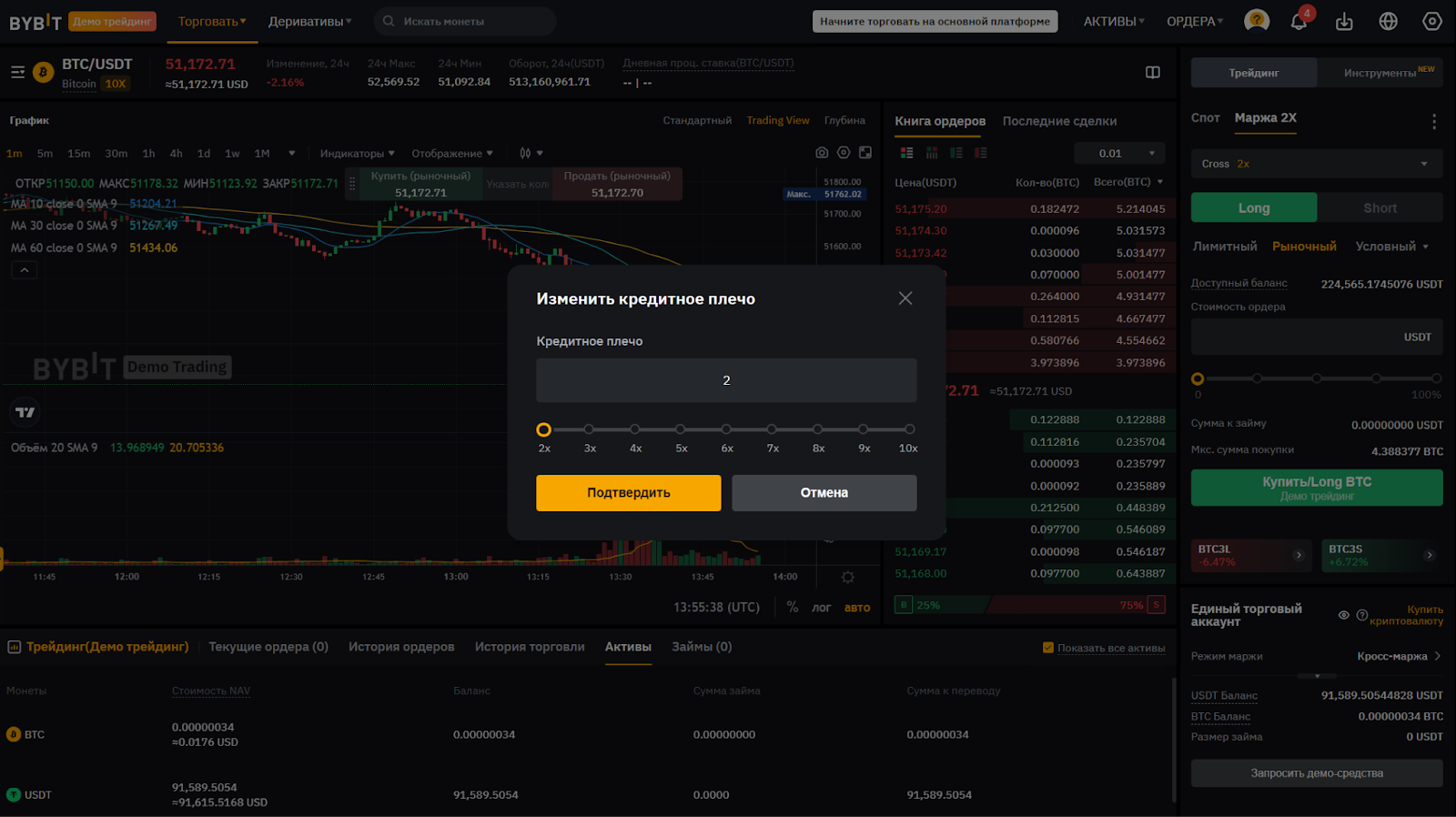Open the notifications bell icon
Image resolution: width=1456 pixels, height=817 pixels.
click(x=1299, y=22)
